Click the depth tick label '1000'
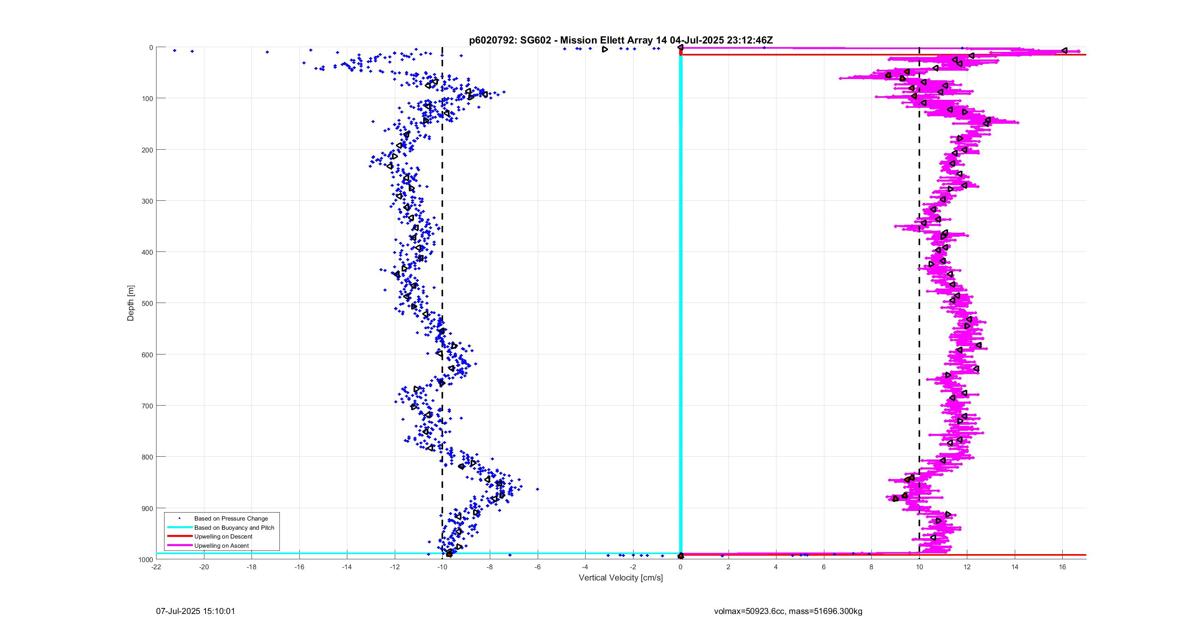The image size is (1200, 628). (x=144, y=559)
